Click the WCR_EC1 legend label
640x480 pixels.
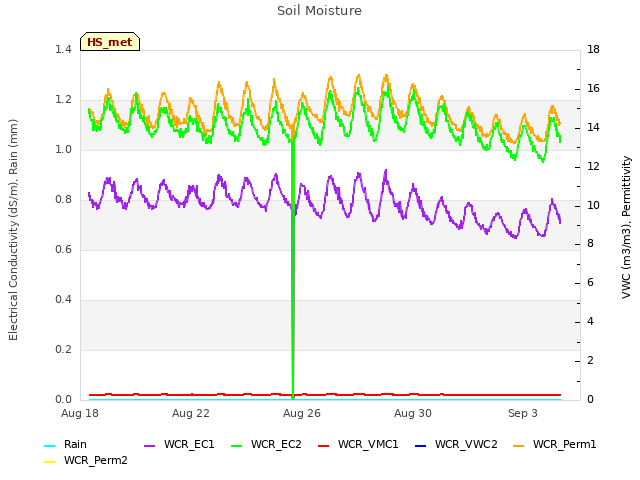coord(189,444)
